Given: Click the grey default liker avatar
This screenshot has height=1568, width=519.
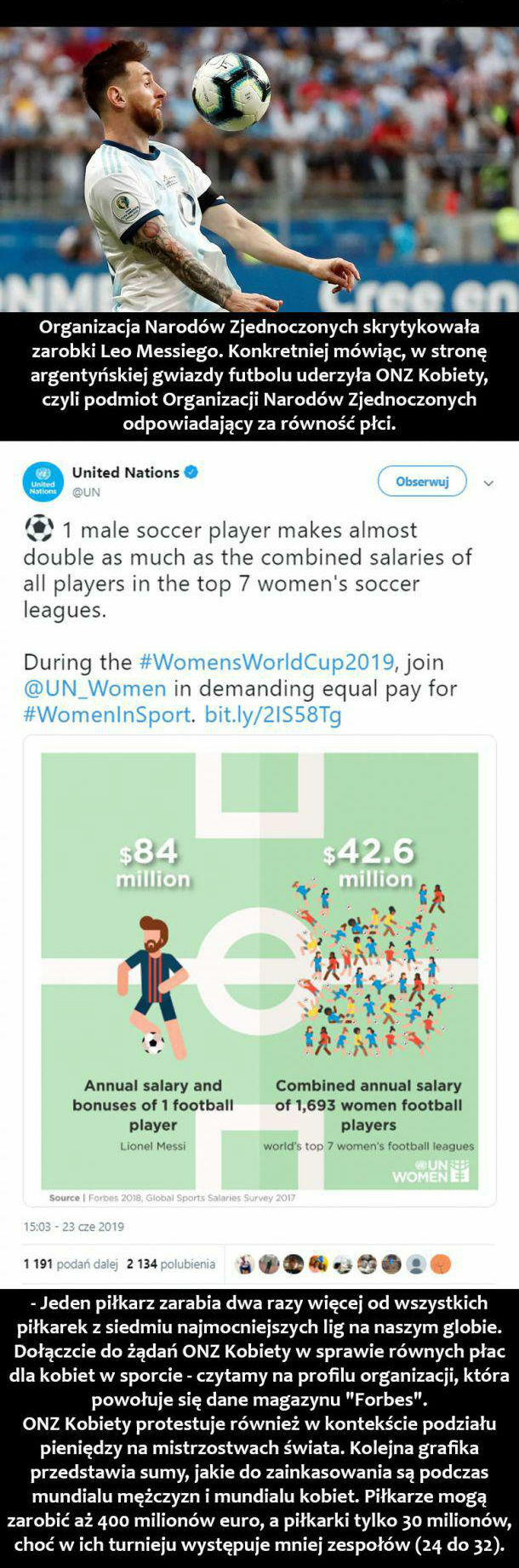Looking at the screenshot, I should point(416,1264).
